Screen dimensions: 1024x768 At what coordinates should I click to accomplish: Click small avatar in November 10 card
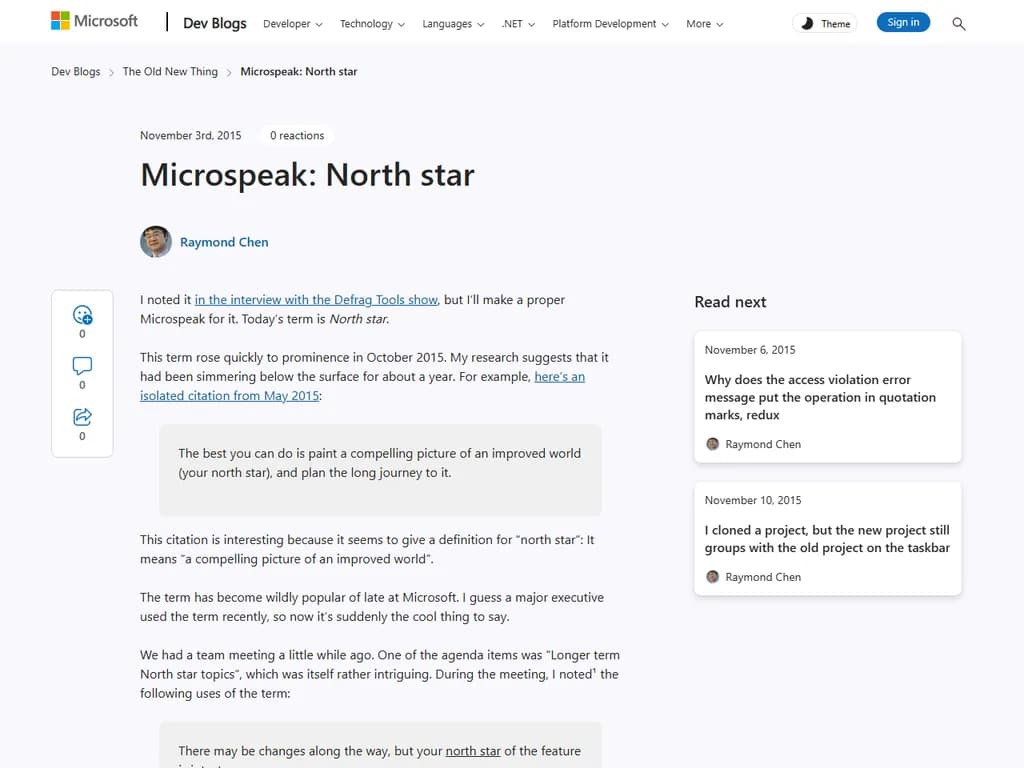pyautogui.click(x=713, y=577)
